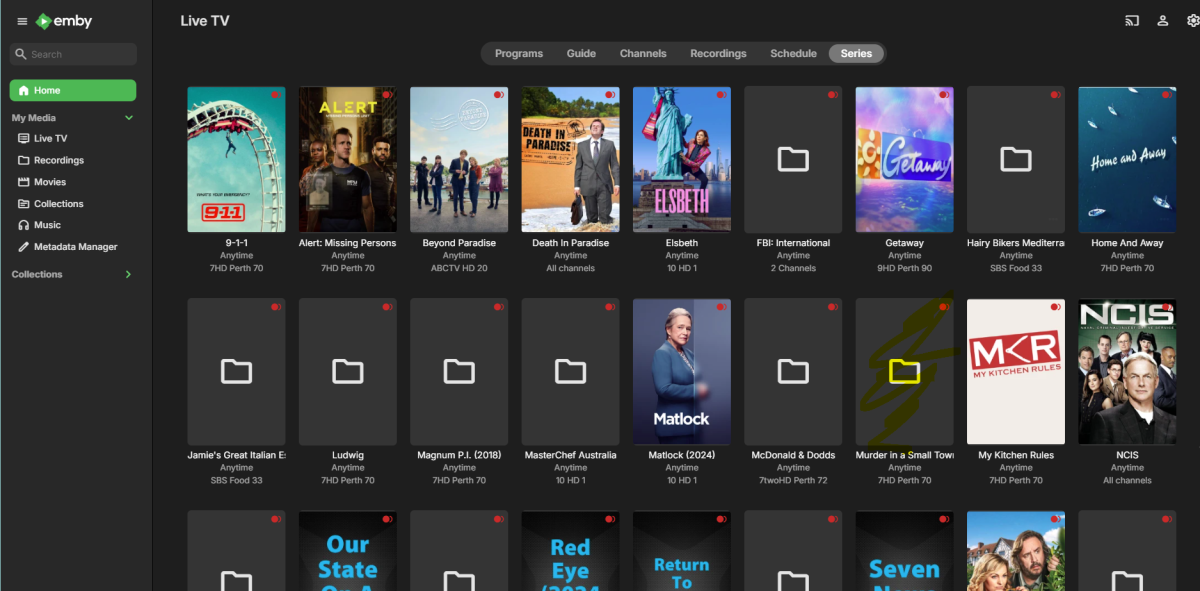The height and width of the screenshot is (591, 1200).
Task: Open the Elsbeth series poster
Action: 682,160
